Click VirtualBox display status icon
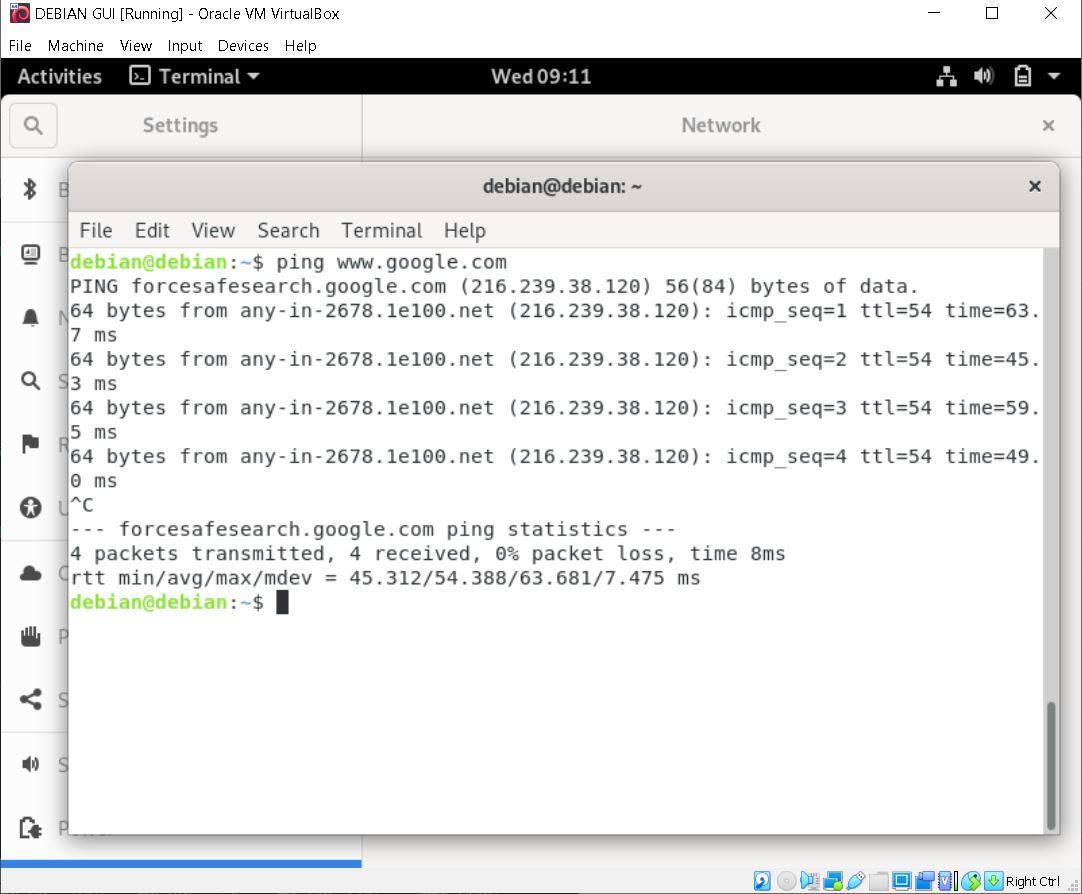 [x=901, y=881]
